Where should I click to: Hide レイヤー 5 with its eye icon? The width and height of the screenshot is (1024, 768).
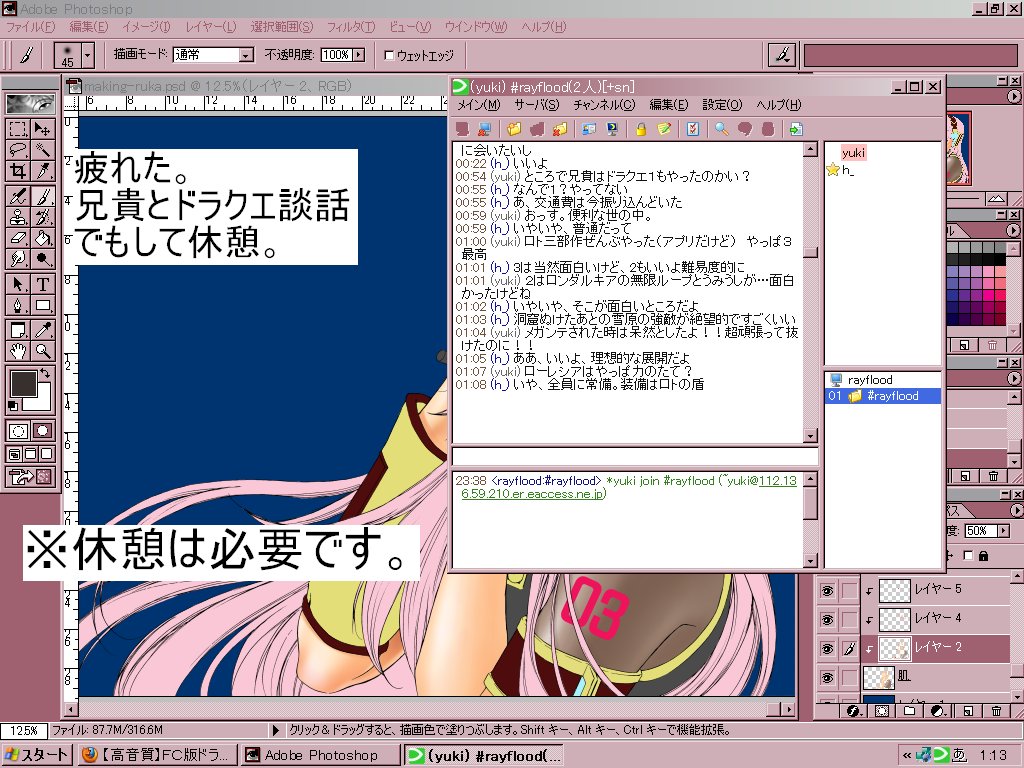[827, 590]
